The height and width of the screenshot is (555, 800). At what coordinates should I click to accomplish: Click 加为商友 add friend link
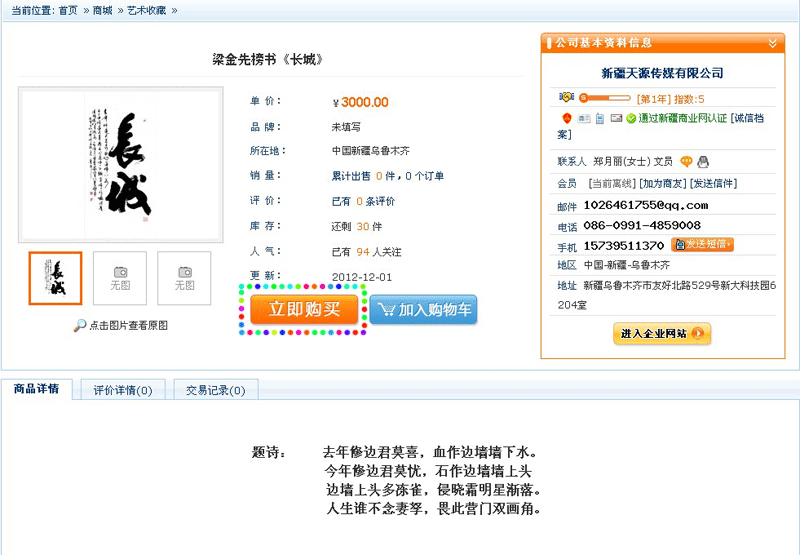pos(663,184)
